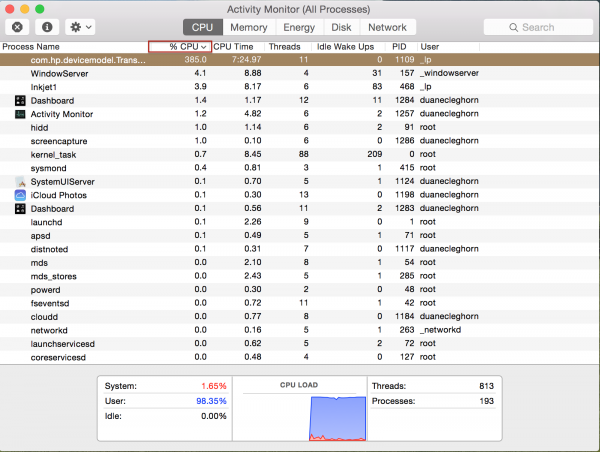Click the Activity Monitor process icon

[20, 114]
